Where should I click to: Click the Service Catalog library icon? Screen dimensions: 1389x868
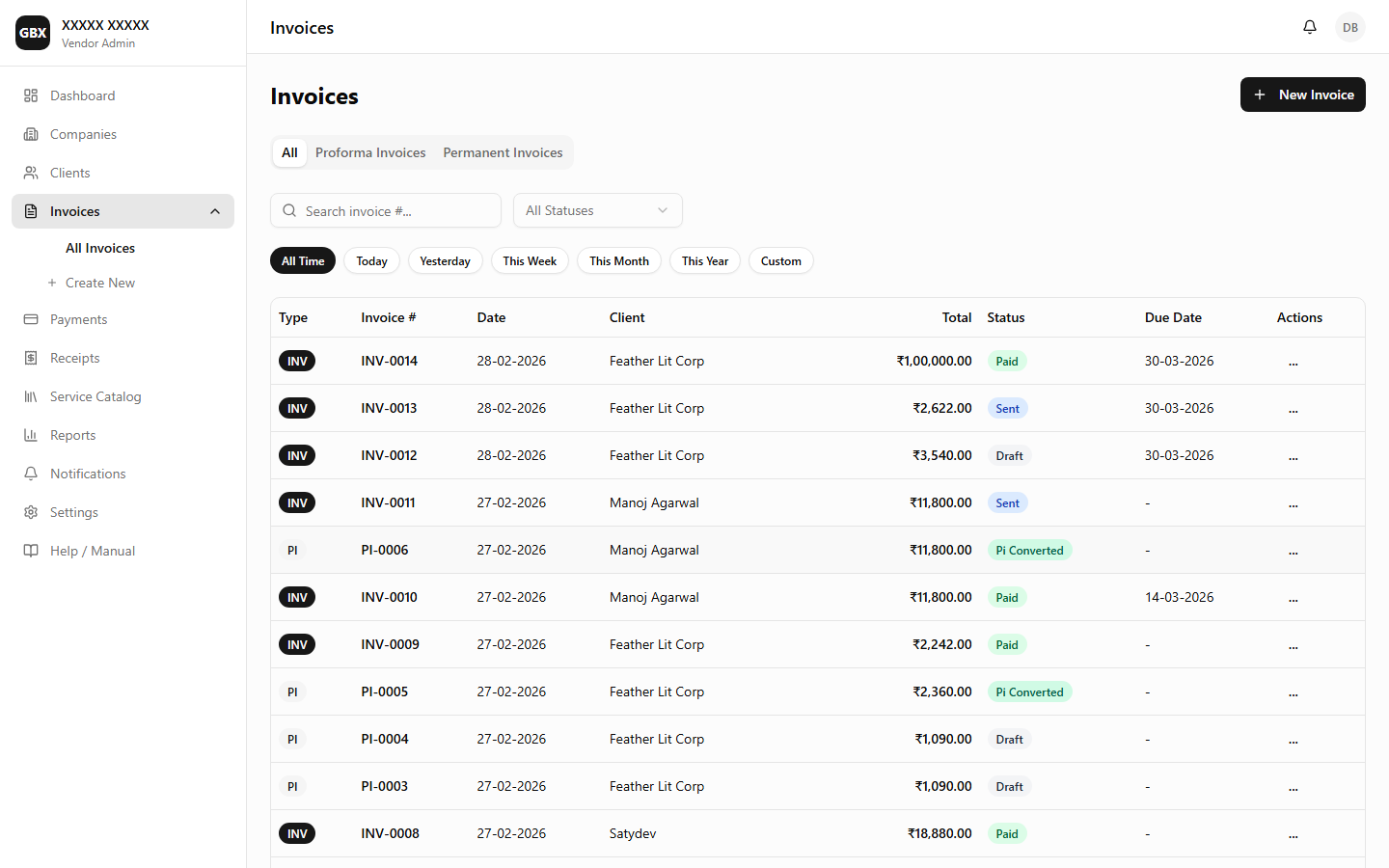(31, 396)
